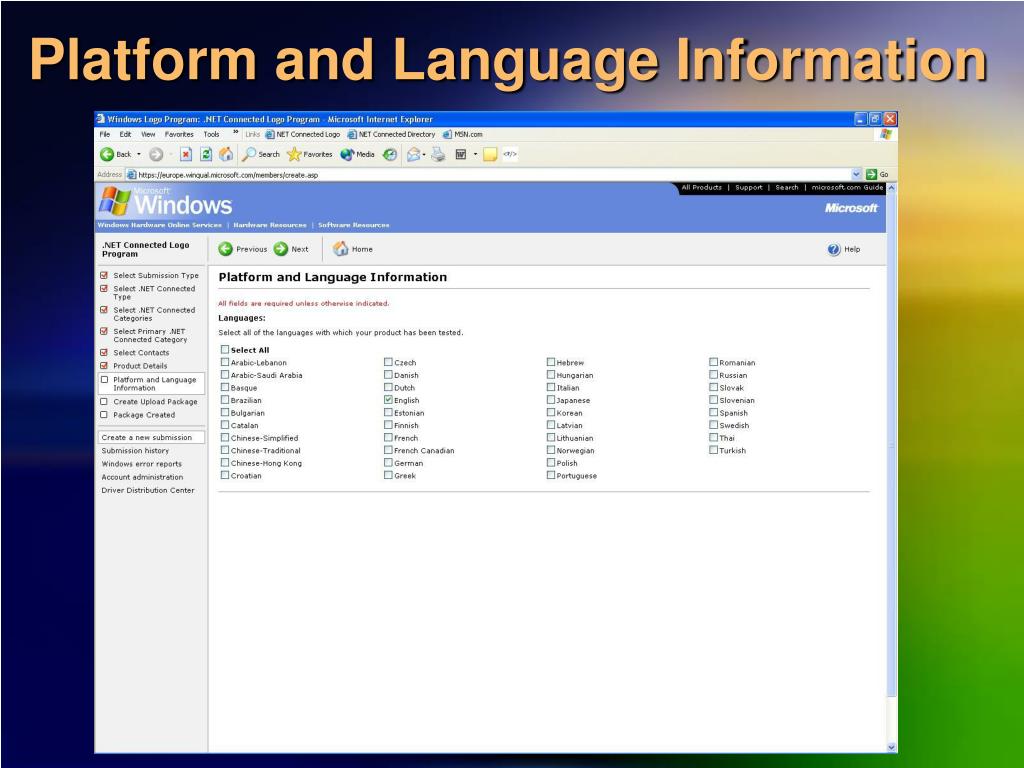Click the page Home house icon beside Next

(341, 249)
